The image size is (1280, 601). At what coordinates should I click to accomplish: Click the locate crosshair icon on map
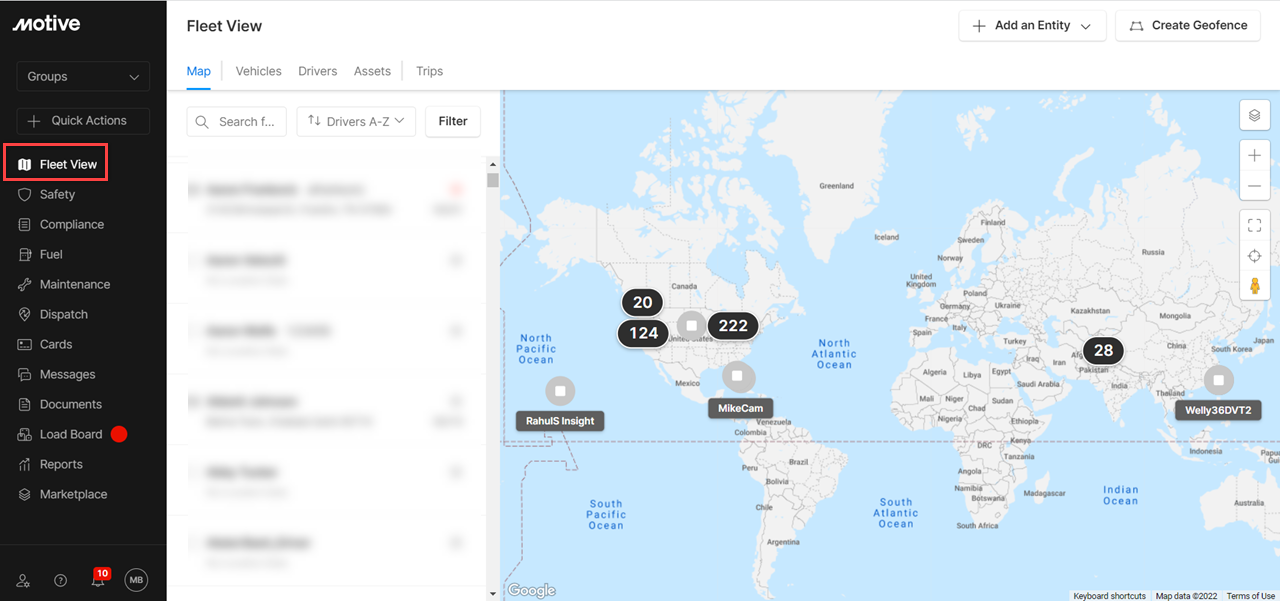click(x=1255, y=256)
